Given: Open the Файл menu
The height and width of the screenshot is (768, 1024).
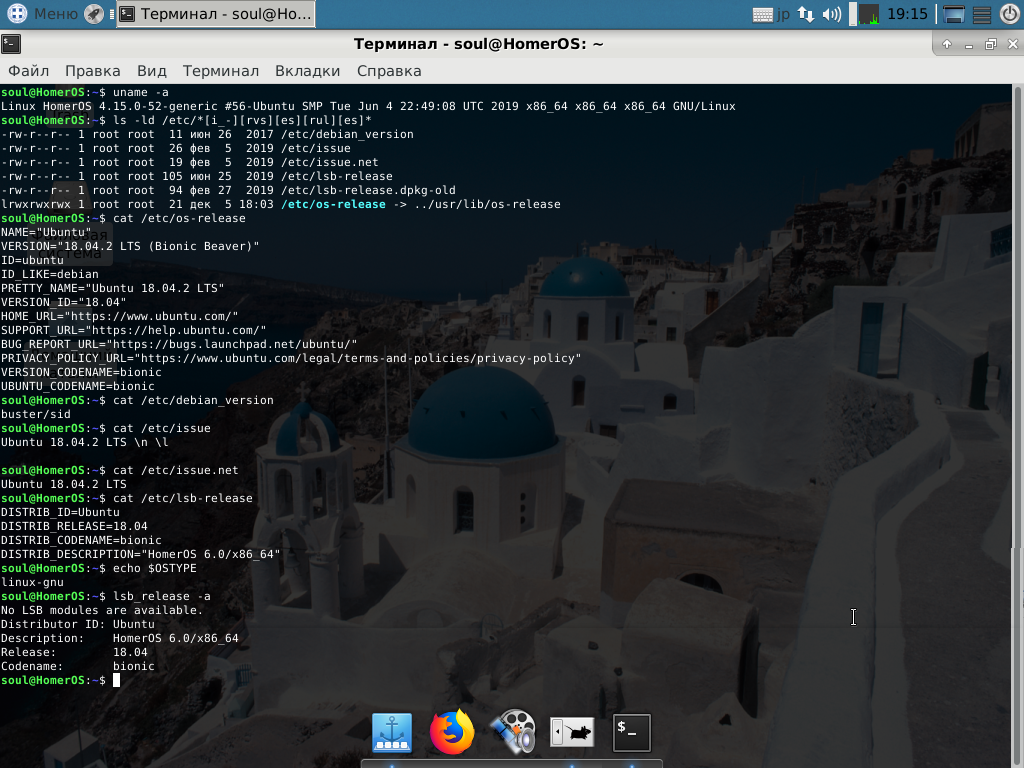Looking at the screenshot, I should click(x=29, y=71).
